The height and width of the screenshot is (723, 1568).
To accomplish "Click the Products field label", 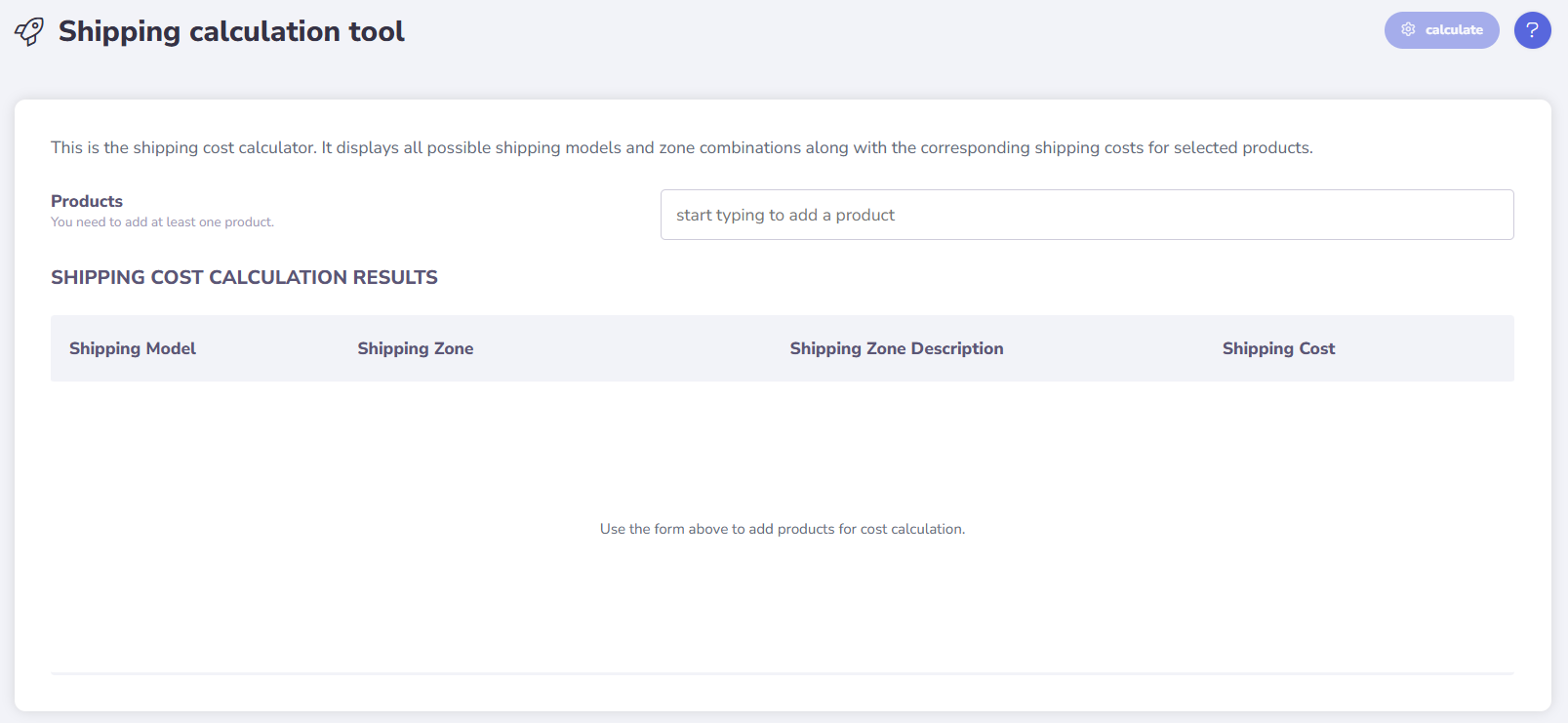I will pyautogui.click(x=87, y=201).
